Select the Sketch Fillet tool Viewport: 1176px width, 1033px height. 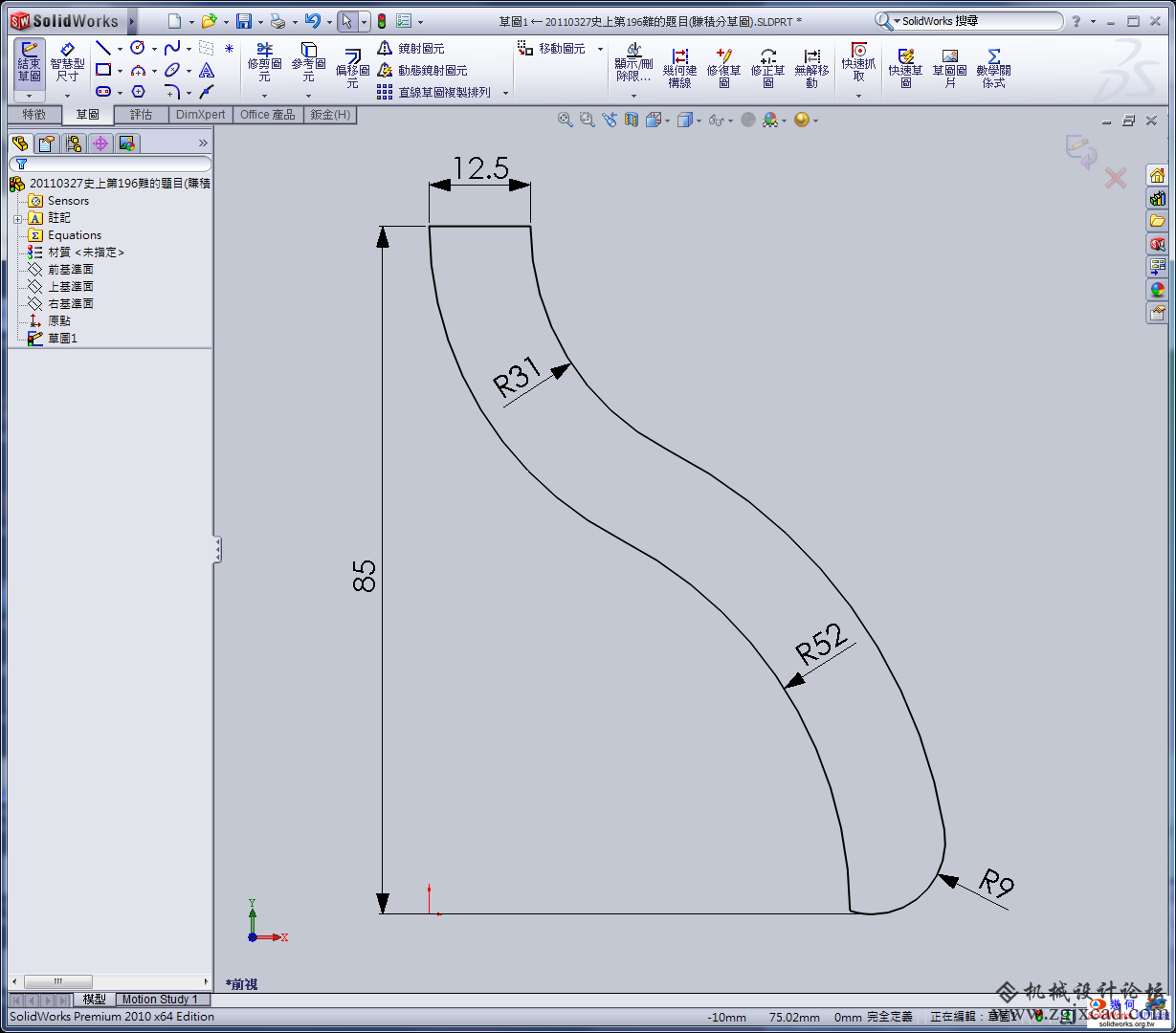[x=172, y=92]
